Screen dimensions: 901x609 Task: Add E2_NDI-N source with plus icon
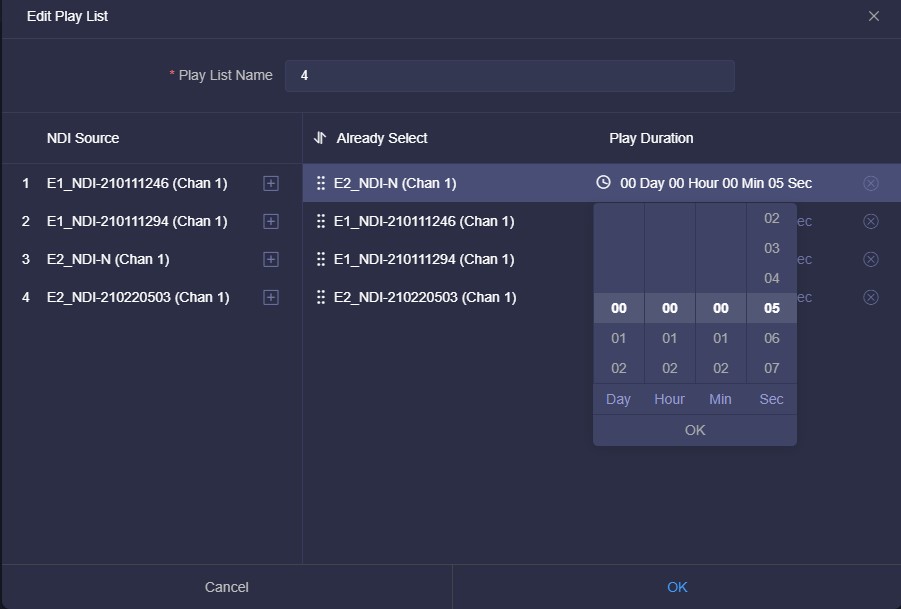(x=271, y=259)
